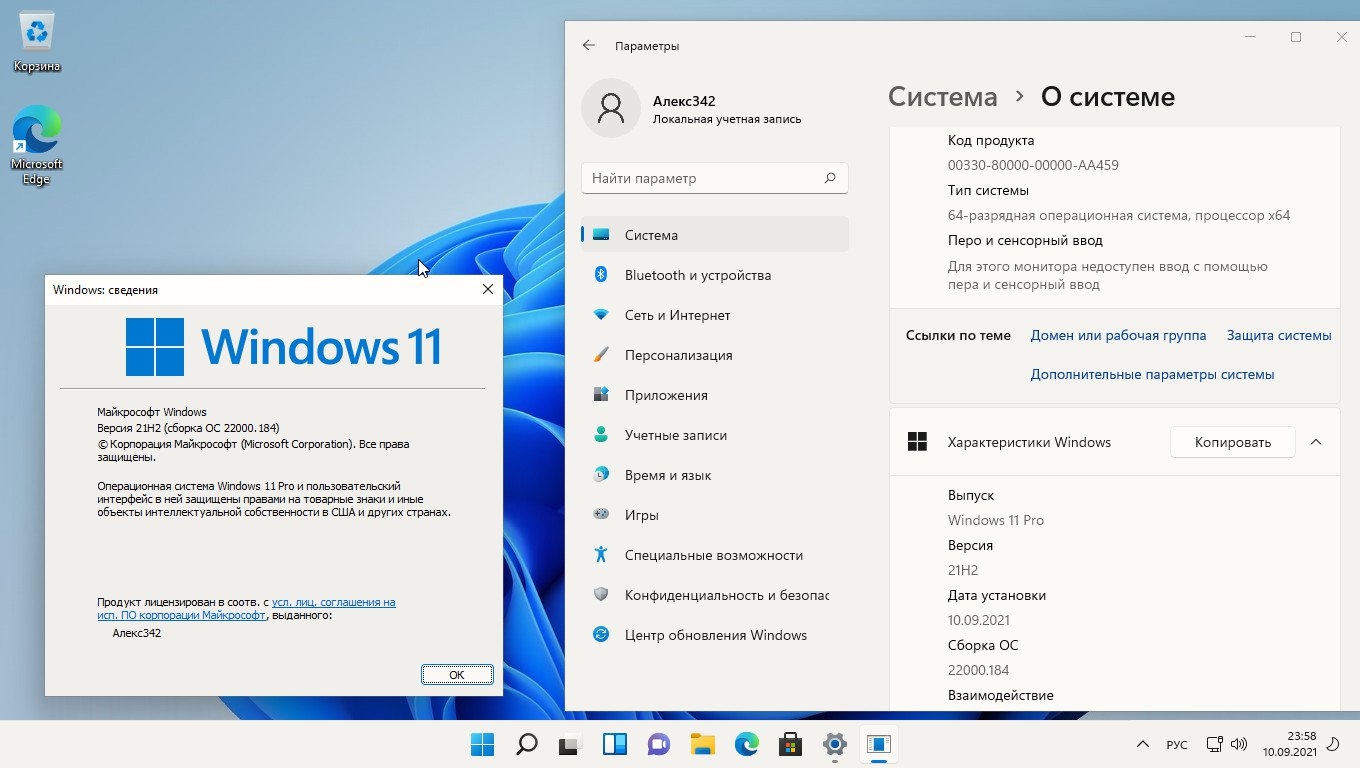
Task: Open File Explorer from the taskbar
Action: pos(702,744)
